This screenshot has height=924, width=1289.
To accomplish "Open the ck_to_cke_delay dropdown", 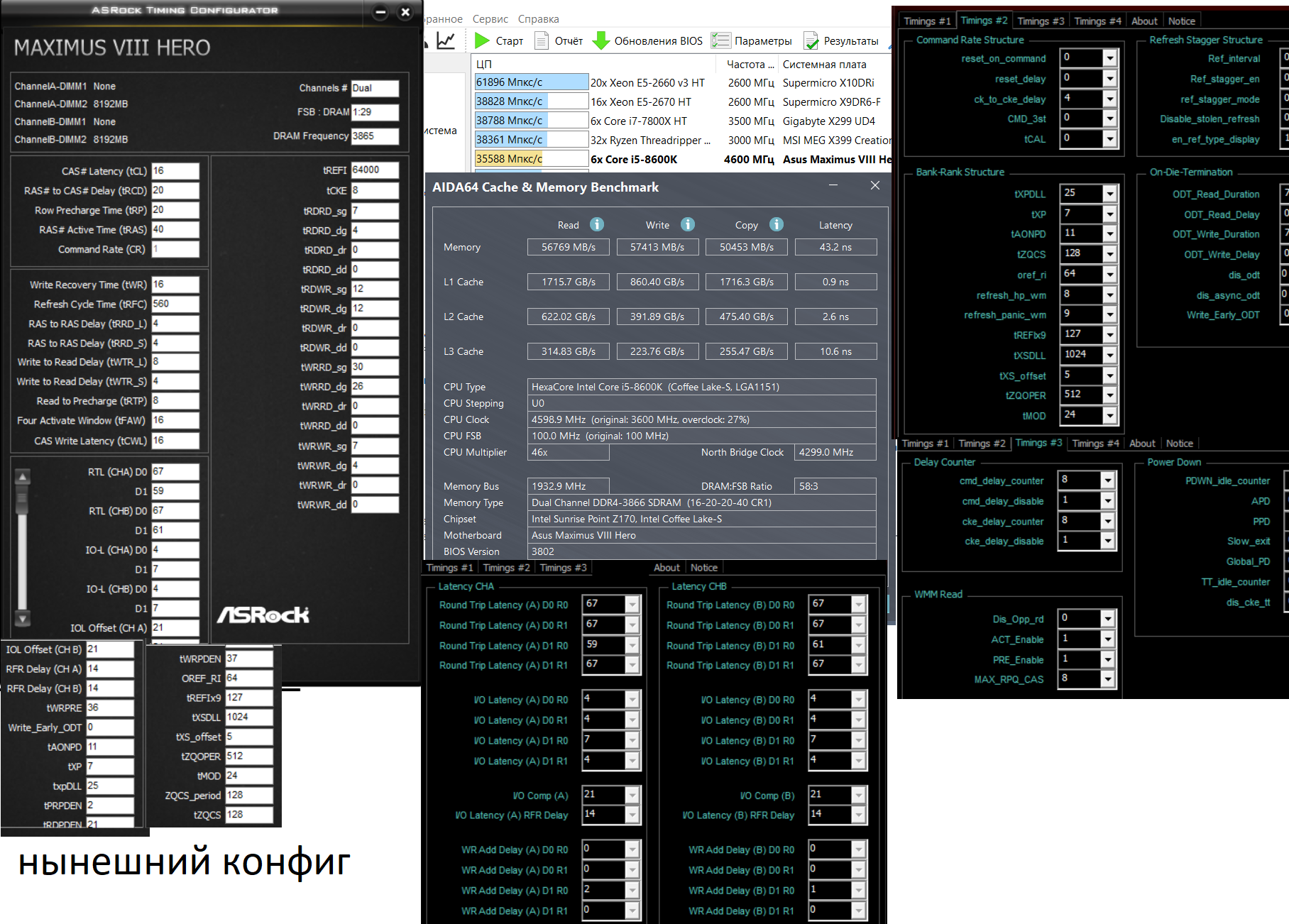I will [x=1109, y=99].
